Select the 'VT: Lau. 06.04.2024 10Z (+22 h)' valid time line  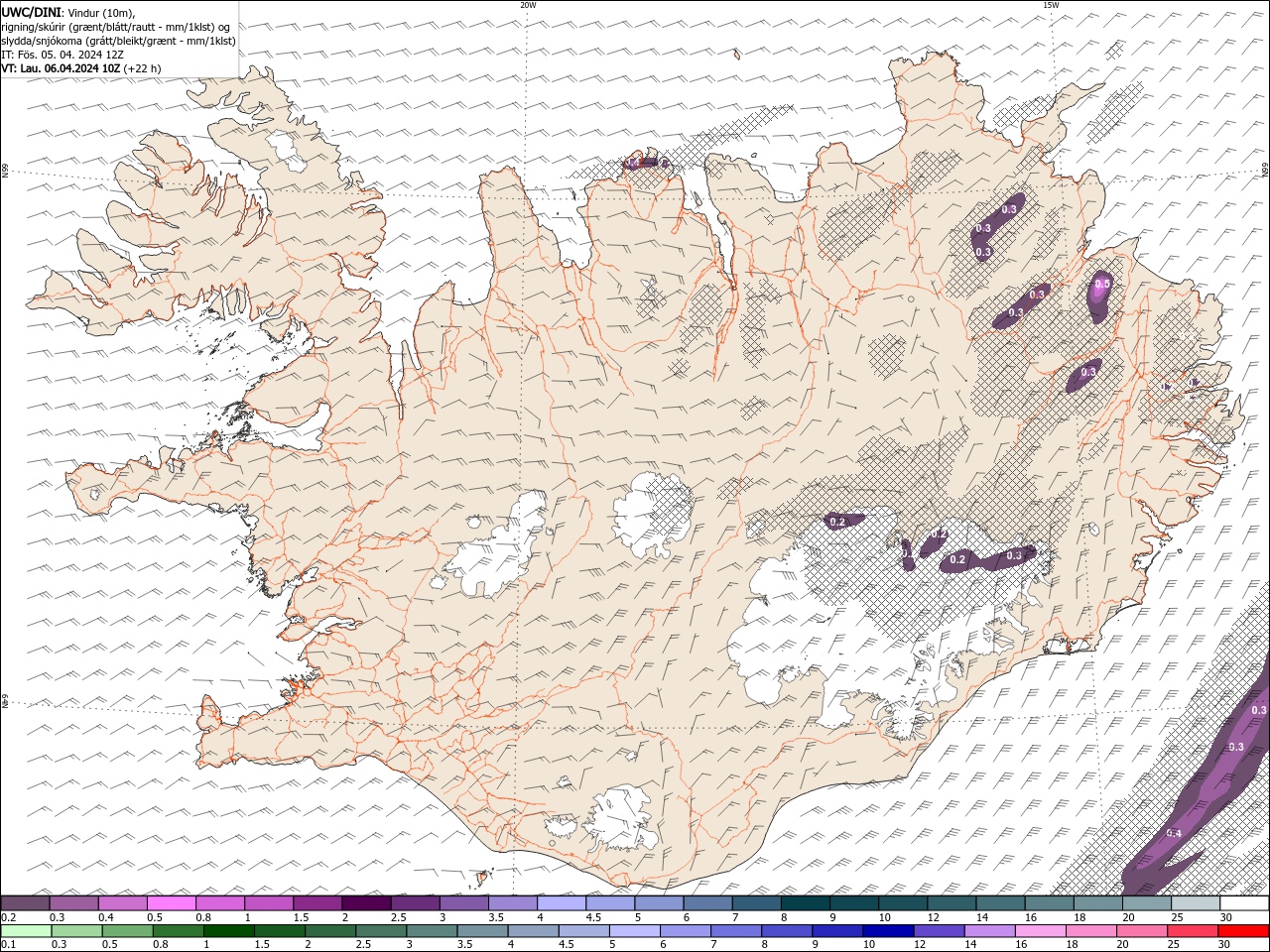[x=81, y=68]
